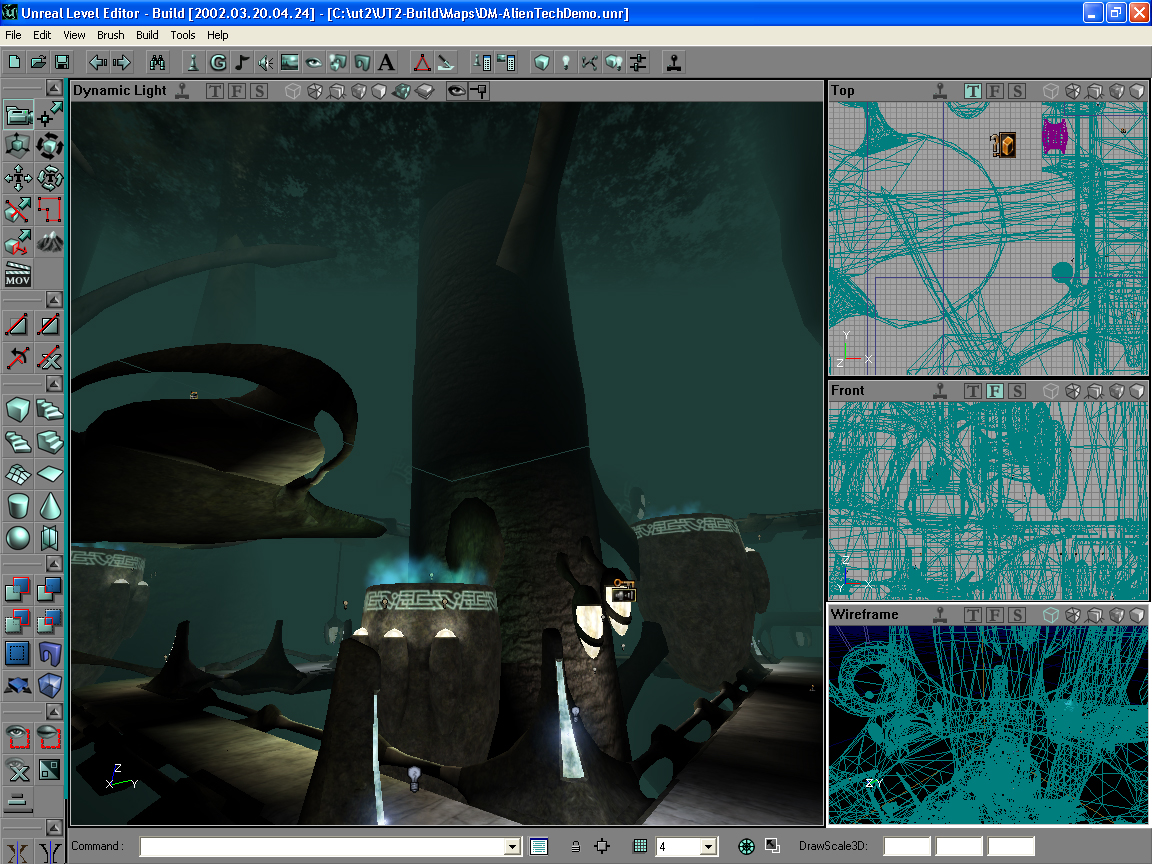
Task: Collapse the top toolbox section arrow
Action: tap(55, 89)
